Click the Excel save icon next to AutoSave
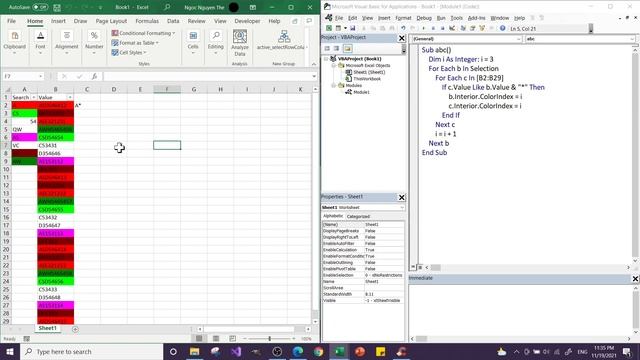The image size is (640, 360). (57, 7)
